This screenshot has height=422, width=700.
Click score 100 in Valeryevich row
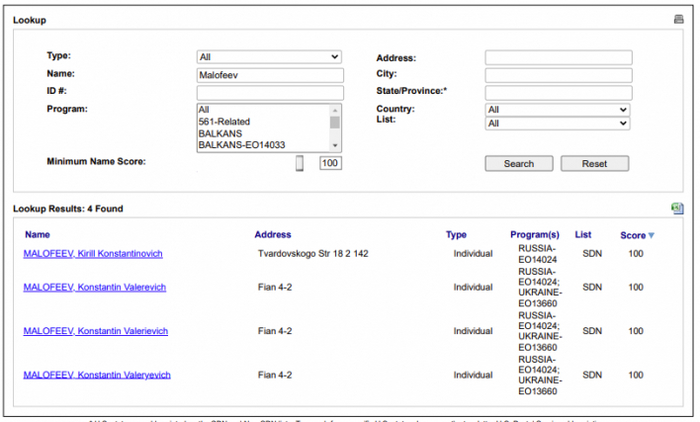click(636, 375)
